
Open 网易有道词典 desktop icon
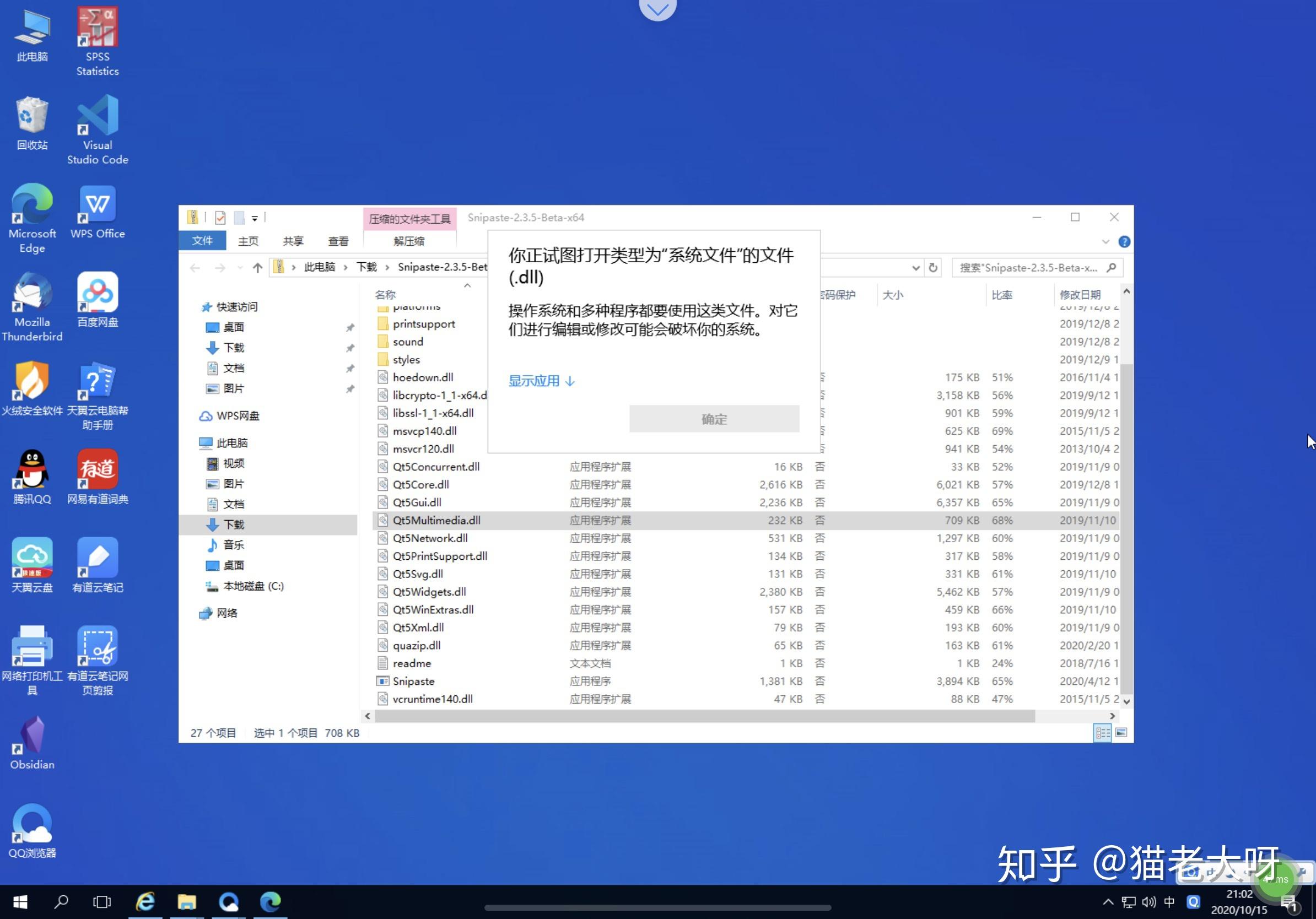coord(98,477)
